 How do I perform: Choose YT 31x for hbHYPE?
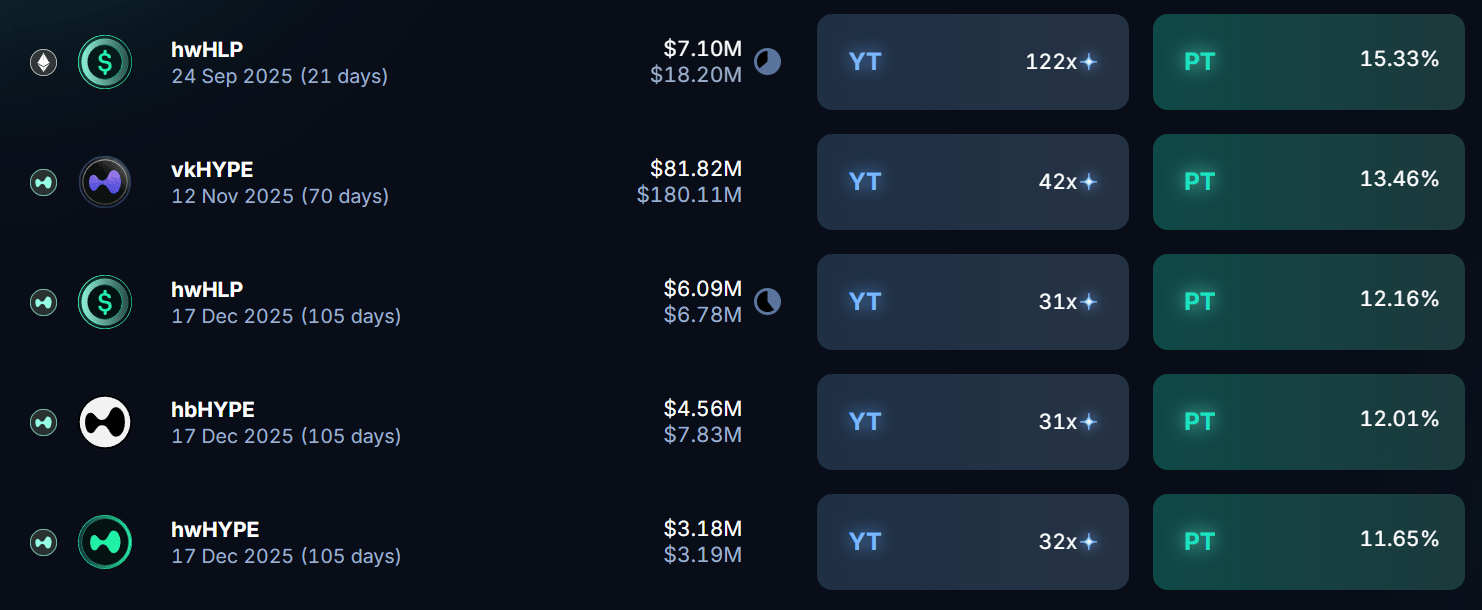click(x=972, y=422)
